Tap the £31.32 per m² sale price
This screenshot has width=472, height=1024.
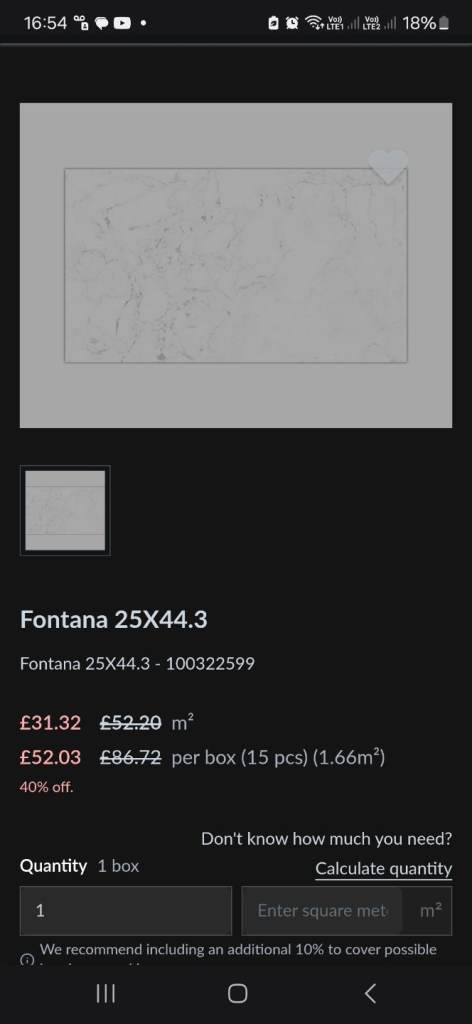coord(50,723)
